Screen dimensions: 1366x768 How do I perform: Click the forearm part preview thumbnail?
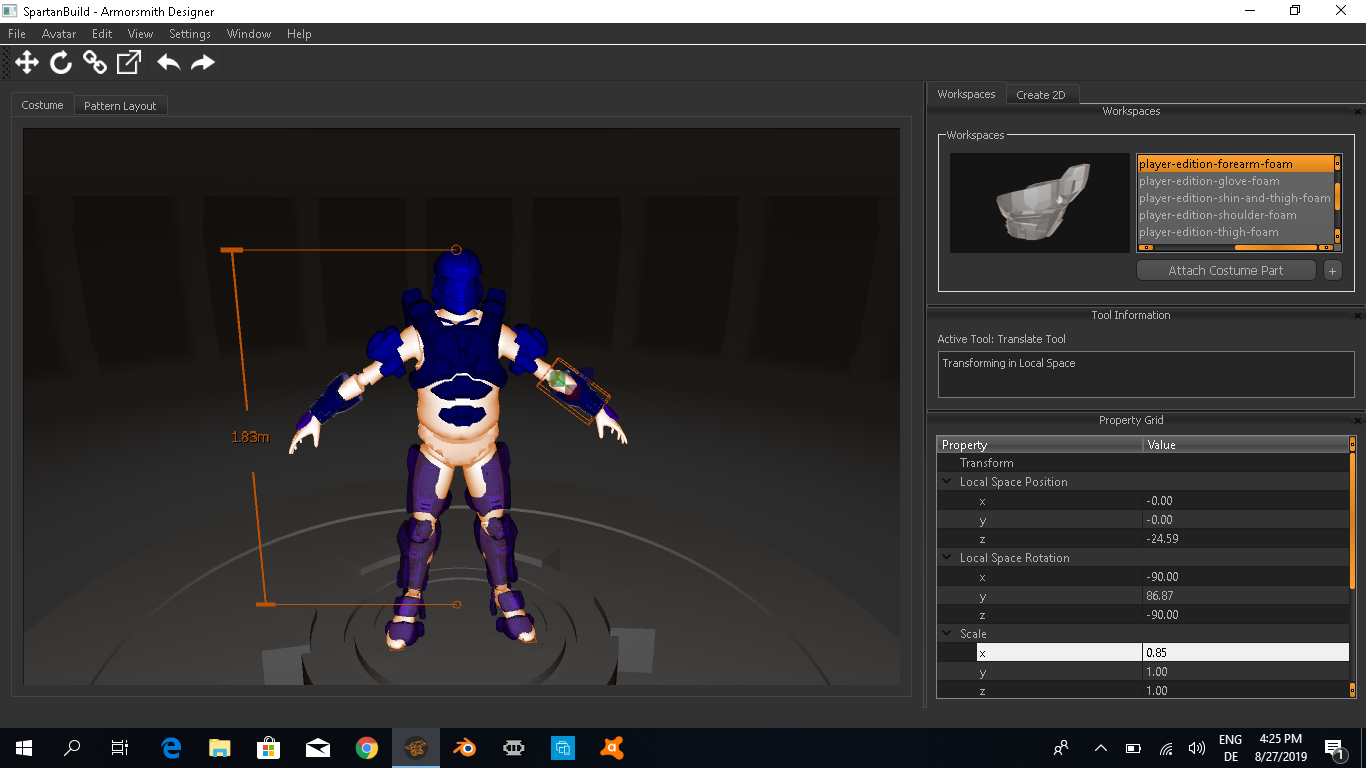pos(1039,203)
